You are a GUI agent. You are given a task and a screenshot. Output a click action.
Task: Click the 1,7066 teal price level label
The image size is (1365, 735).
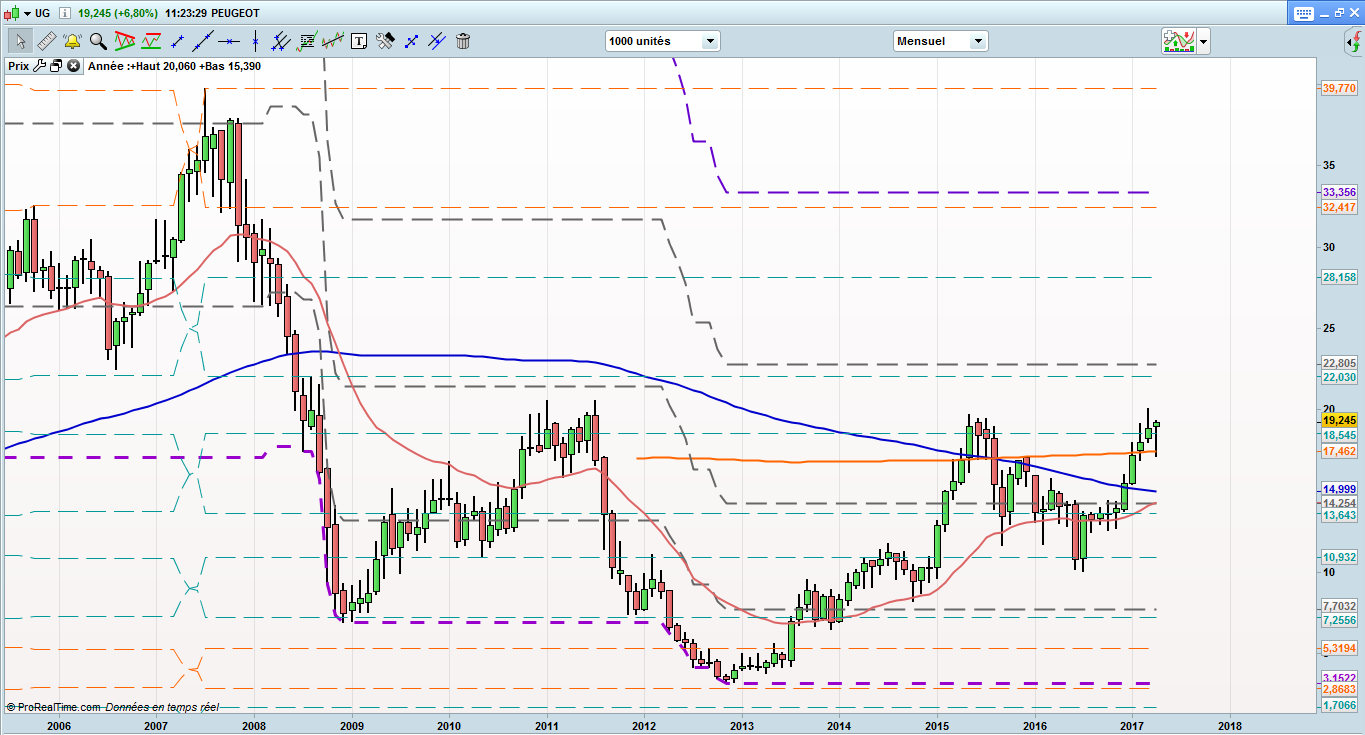click(x=1339, y=705)
